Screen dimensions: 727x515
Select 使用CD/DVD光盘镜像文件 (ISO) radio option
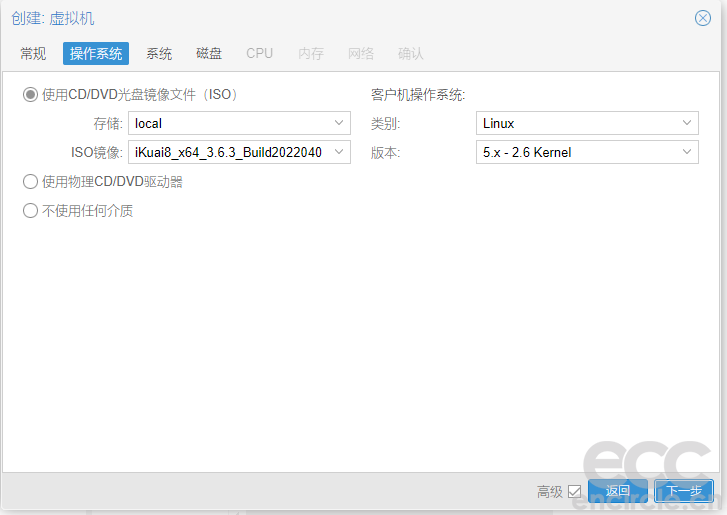(x=30, y=95)
